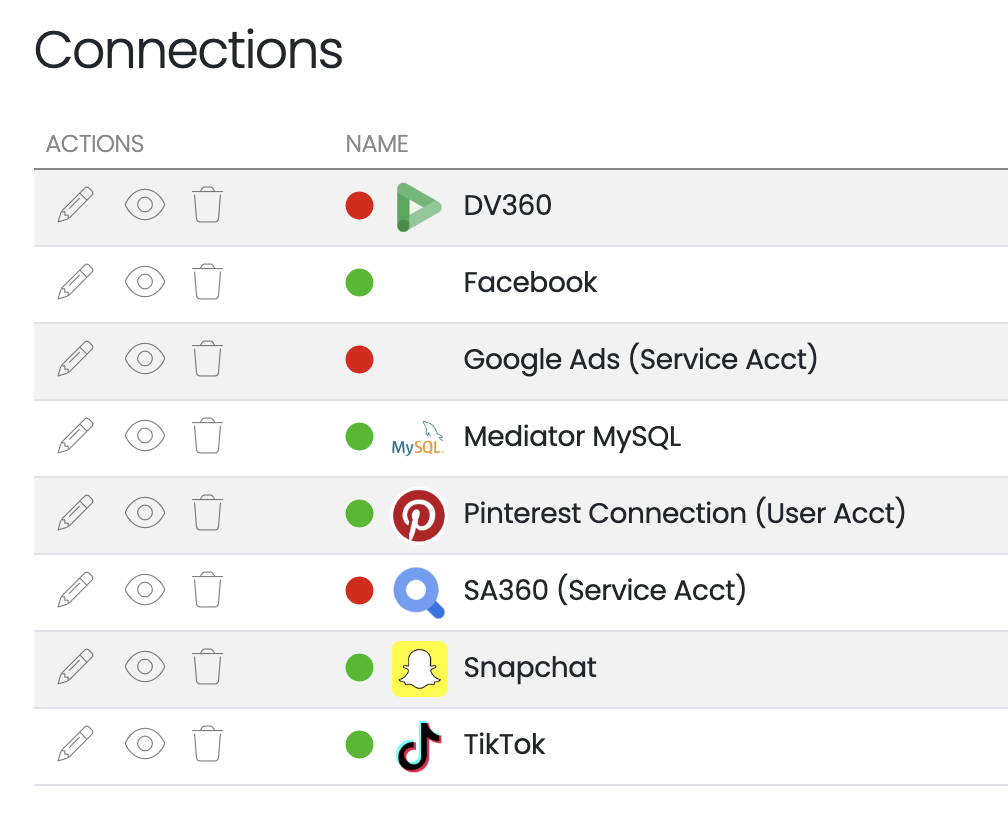Delete the SA360 Service Acct connection

(208, 589)
